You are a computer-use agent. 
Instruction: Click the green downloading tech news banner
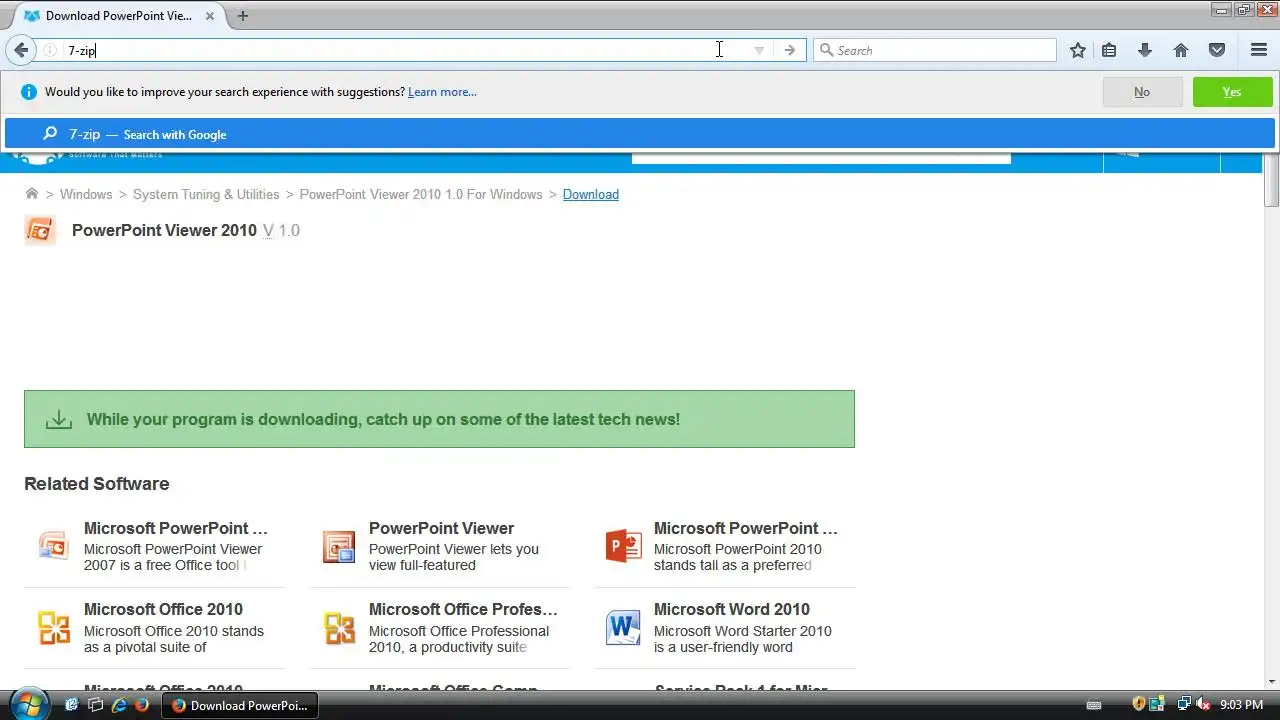pyautogui.click(x=439, y=419)
